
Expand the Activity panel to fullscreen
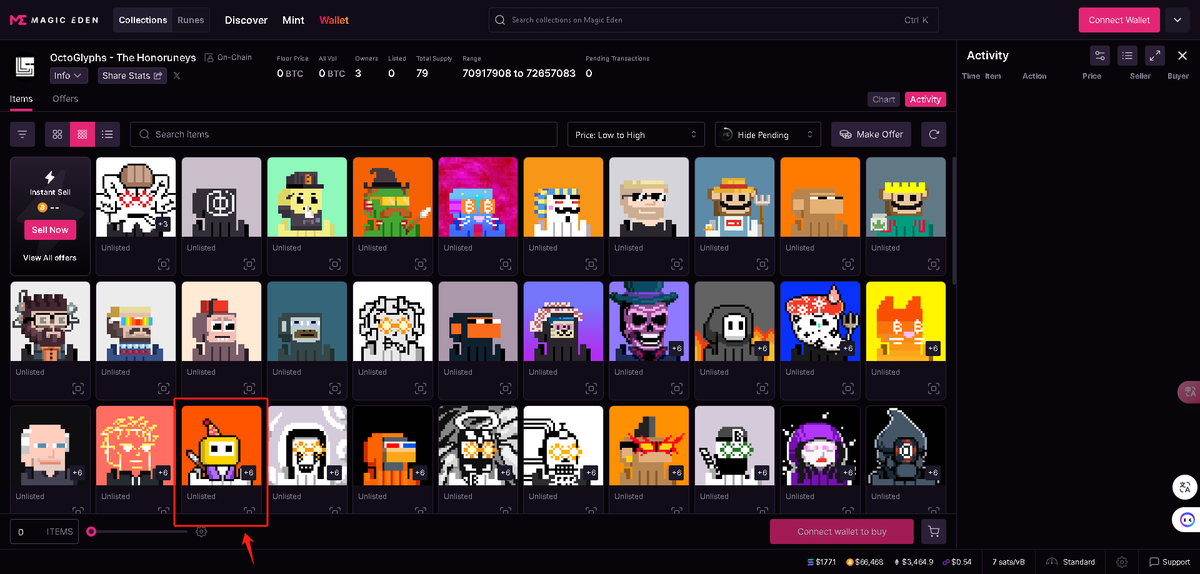[1154, 56]
